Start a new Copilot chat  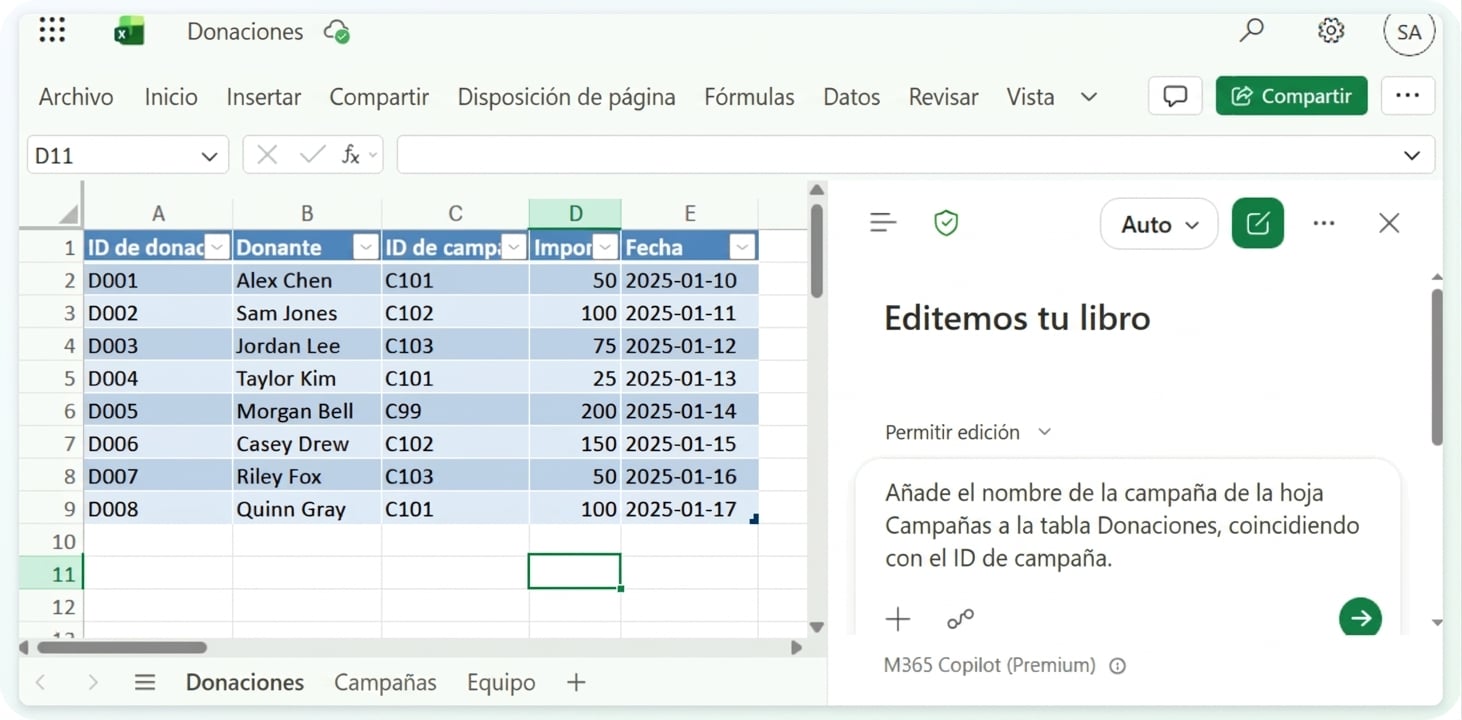(x=1258, y=223)
